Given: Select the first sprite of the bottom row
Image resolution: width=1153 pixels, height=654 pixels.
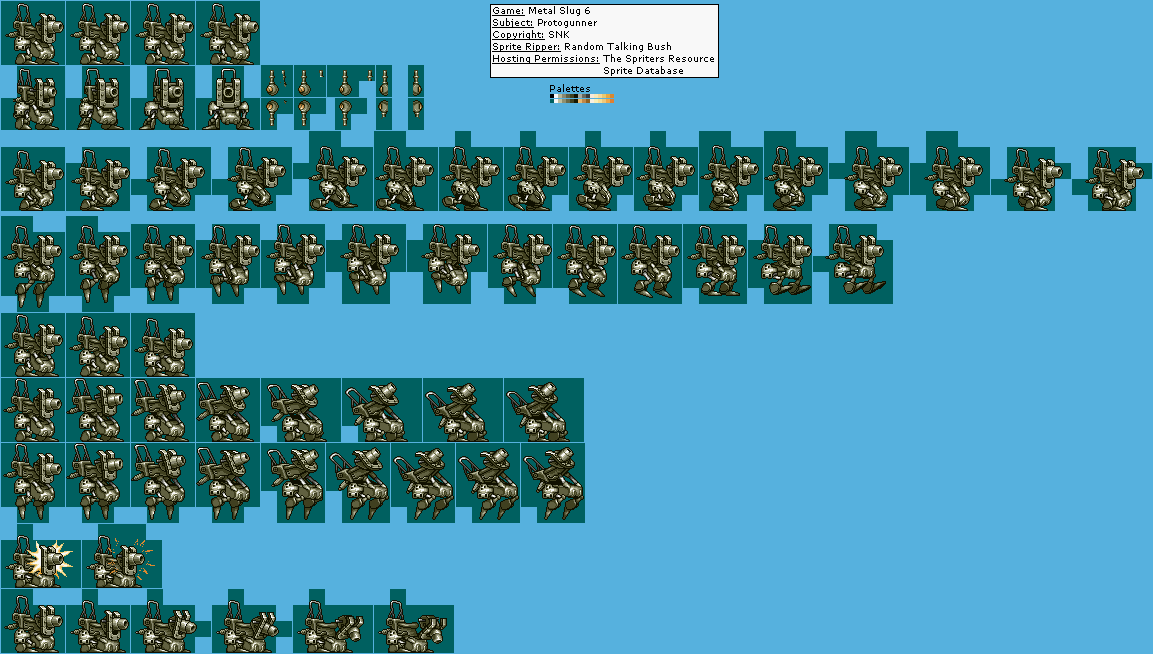Looking at the screenshot, I should (33, 622).
